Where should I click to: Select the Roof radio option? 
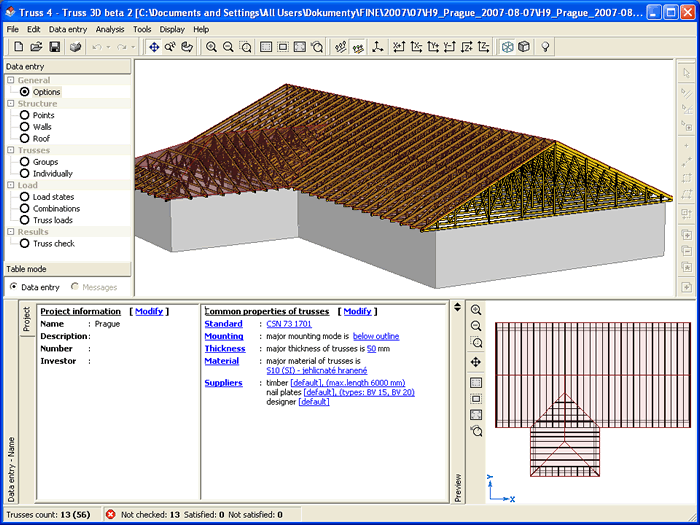(x=25, y=139)
